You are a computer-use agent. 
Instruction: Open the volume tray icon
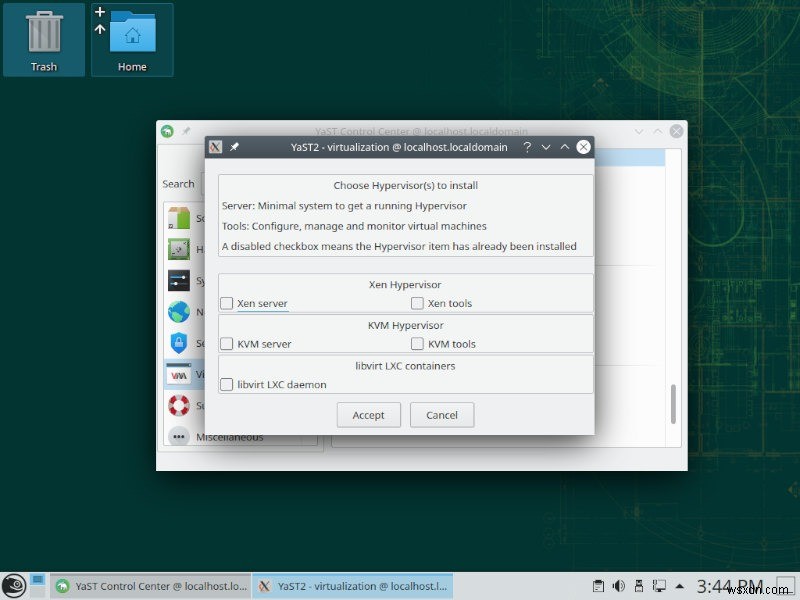(618, 586)
